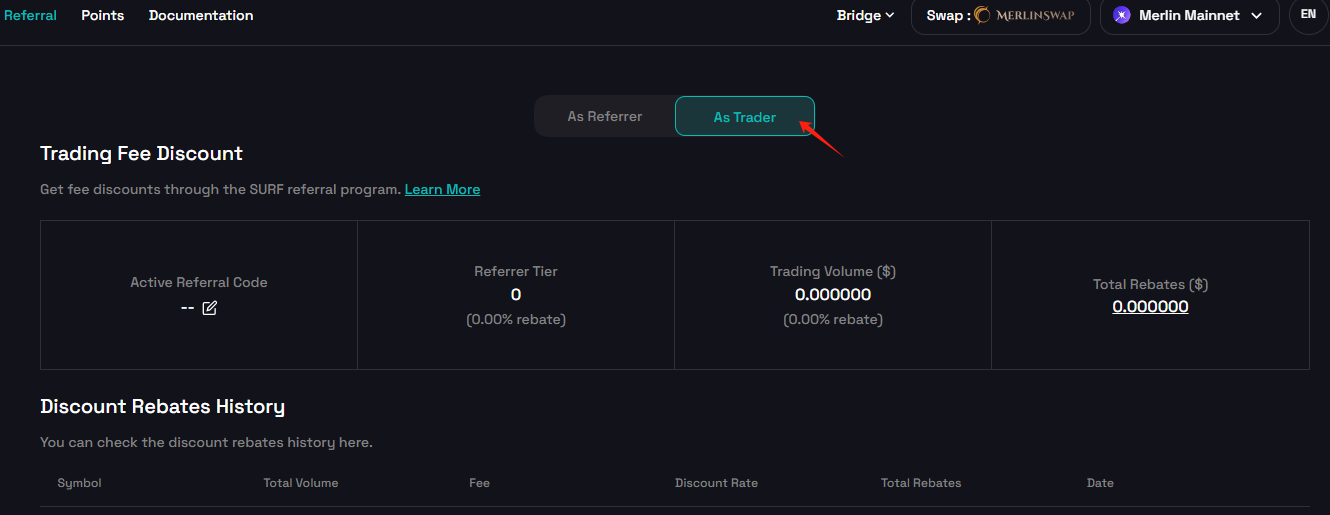The image size is (1330, 515).
Task: Select the As Trader toggle
Action: [744, 117]
